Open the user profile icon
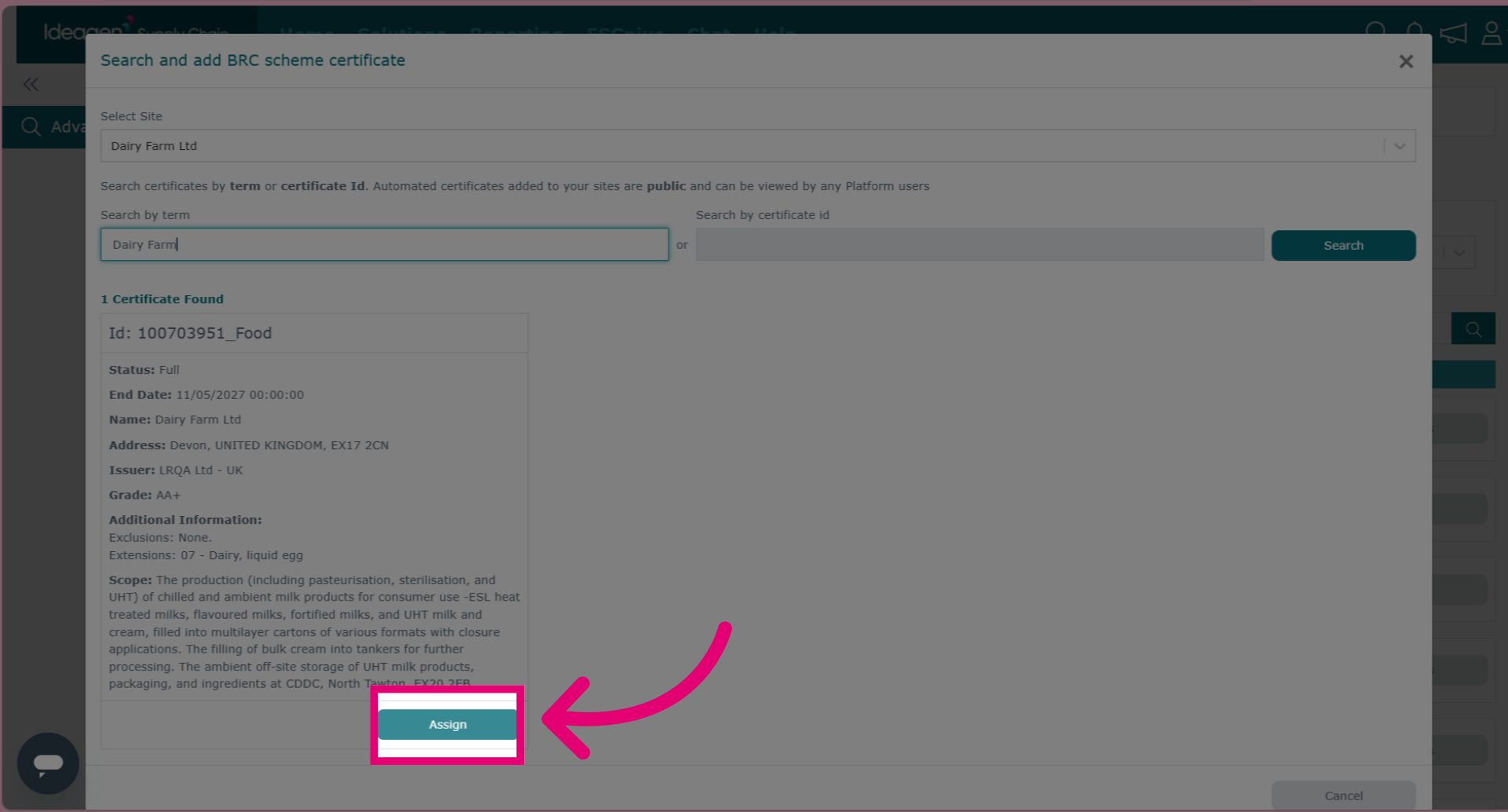The height and width of the screenshot is (812, 1508). point(1492,33)
